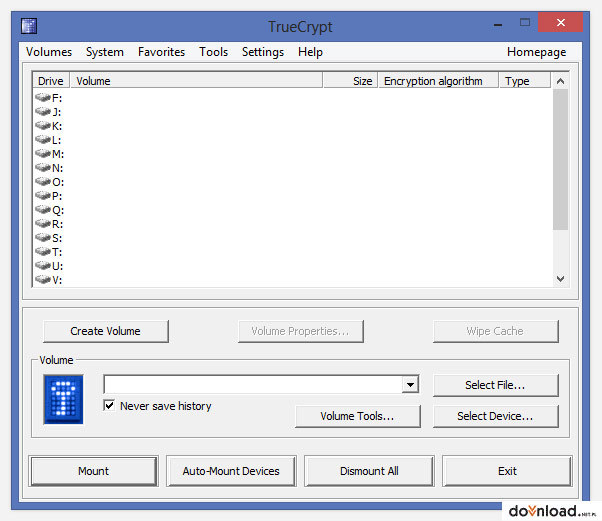Click the drive list scroll down arrow
The image size is (602, 521).
click(x=560, y=279)
